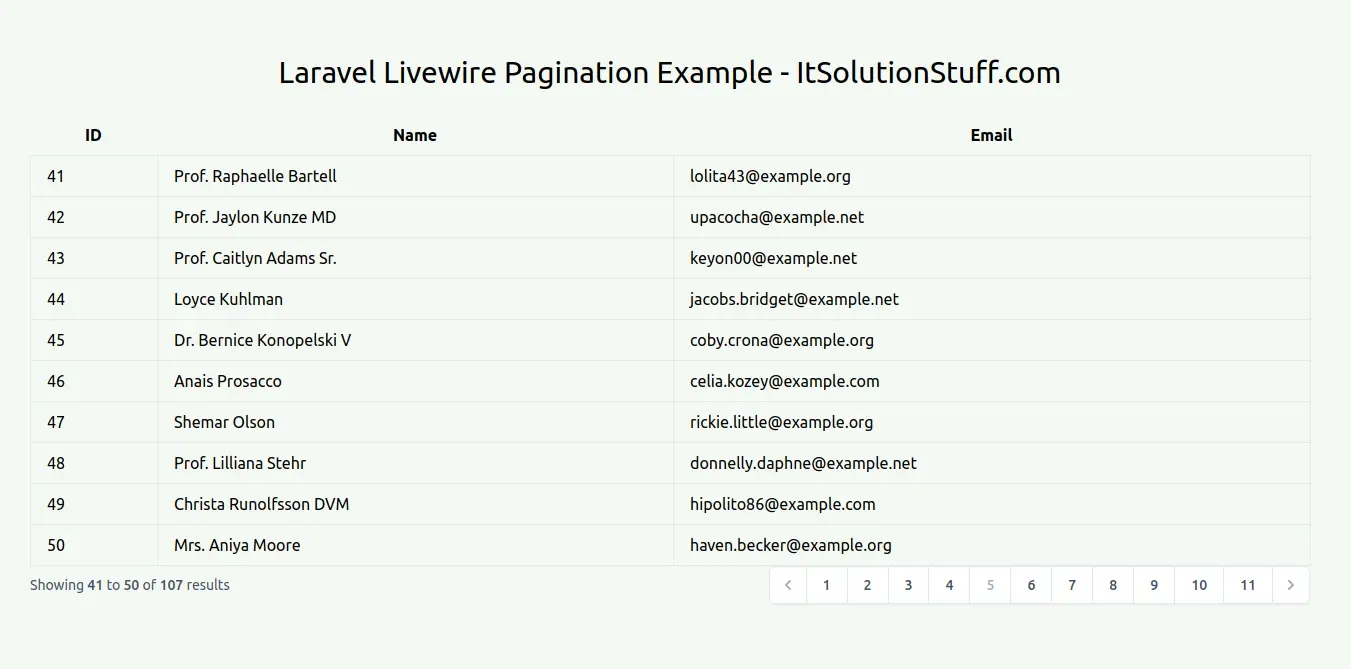Click the current page 5 indicator
Screen dimensions: 1351x669
coord(990,585)
